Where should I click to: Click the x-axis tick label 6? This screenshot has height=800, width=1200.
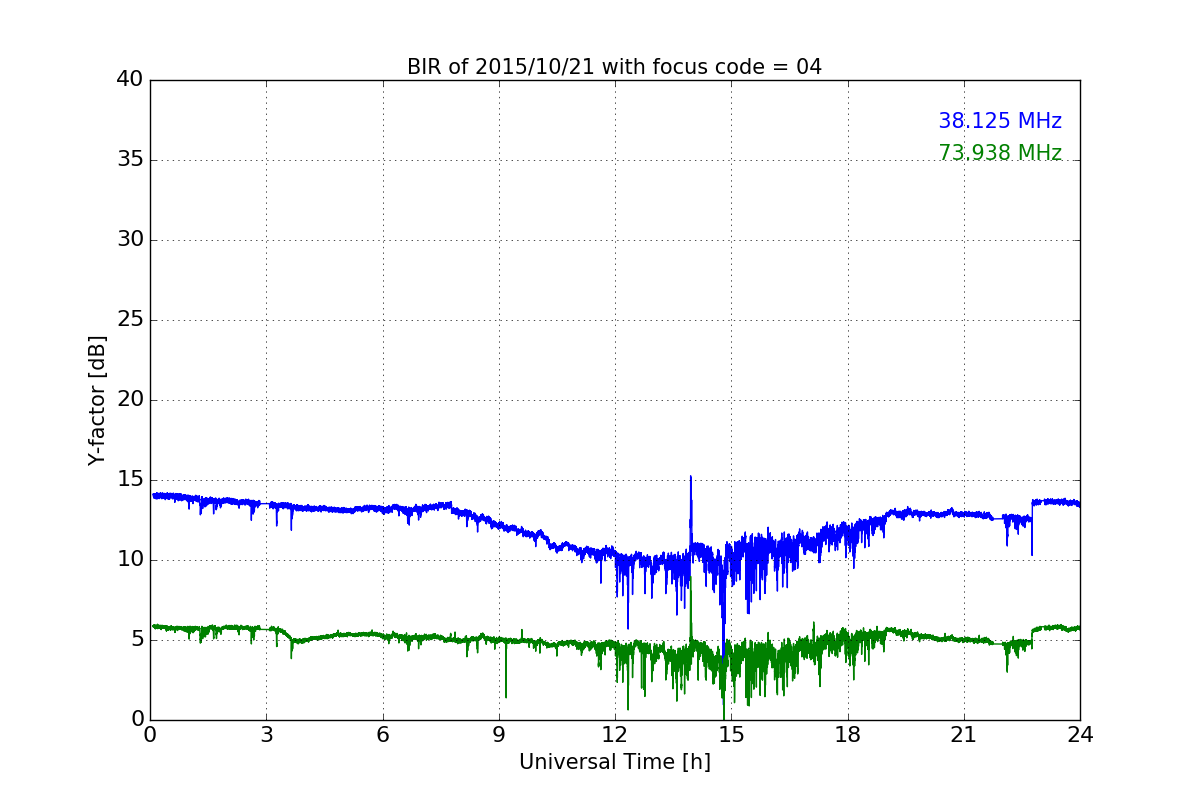pyautogui.click(x=383, y=735)
